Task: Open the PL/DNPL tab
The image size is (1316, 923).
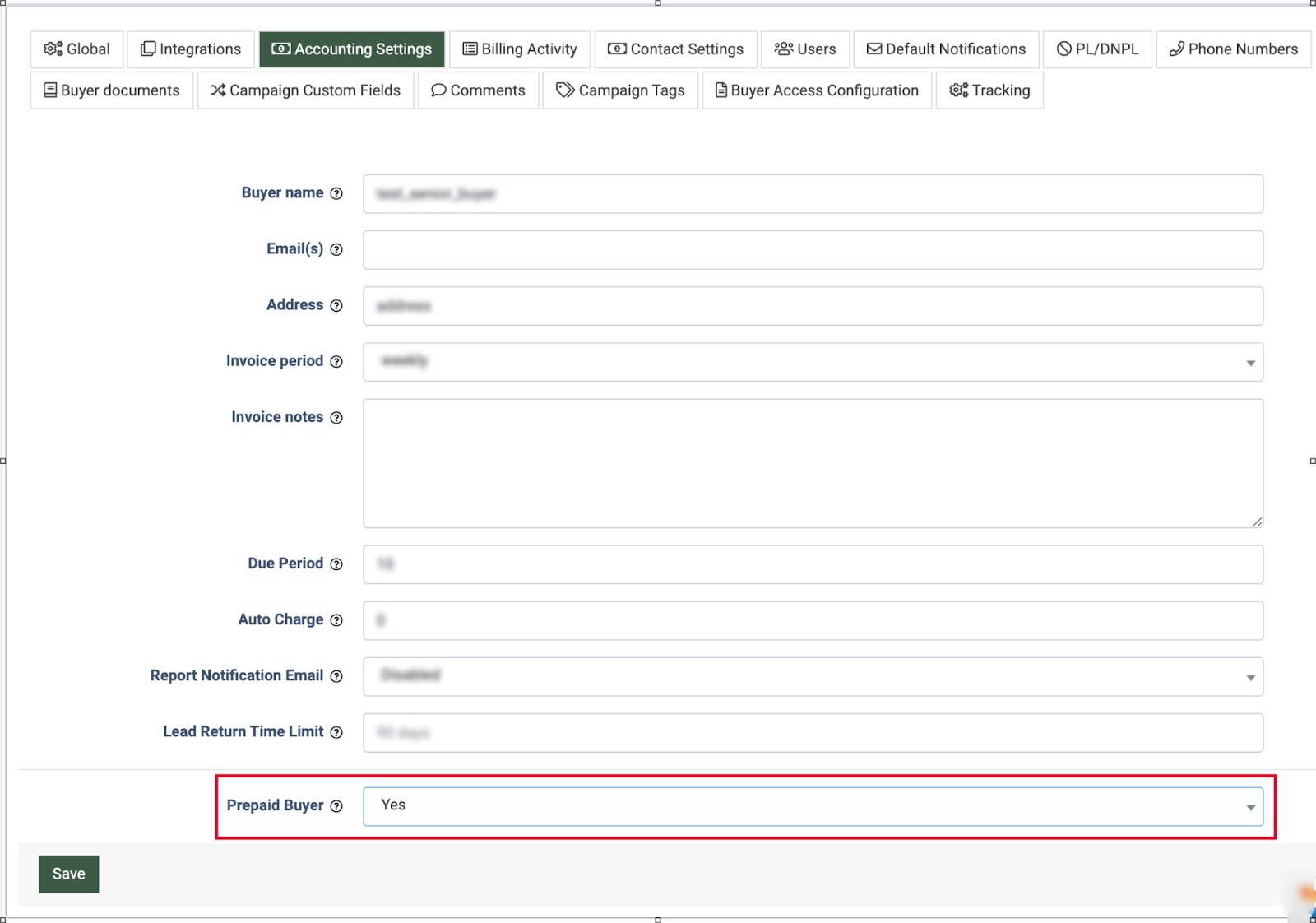Action: (1097, 49)
